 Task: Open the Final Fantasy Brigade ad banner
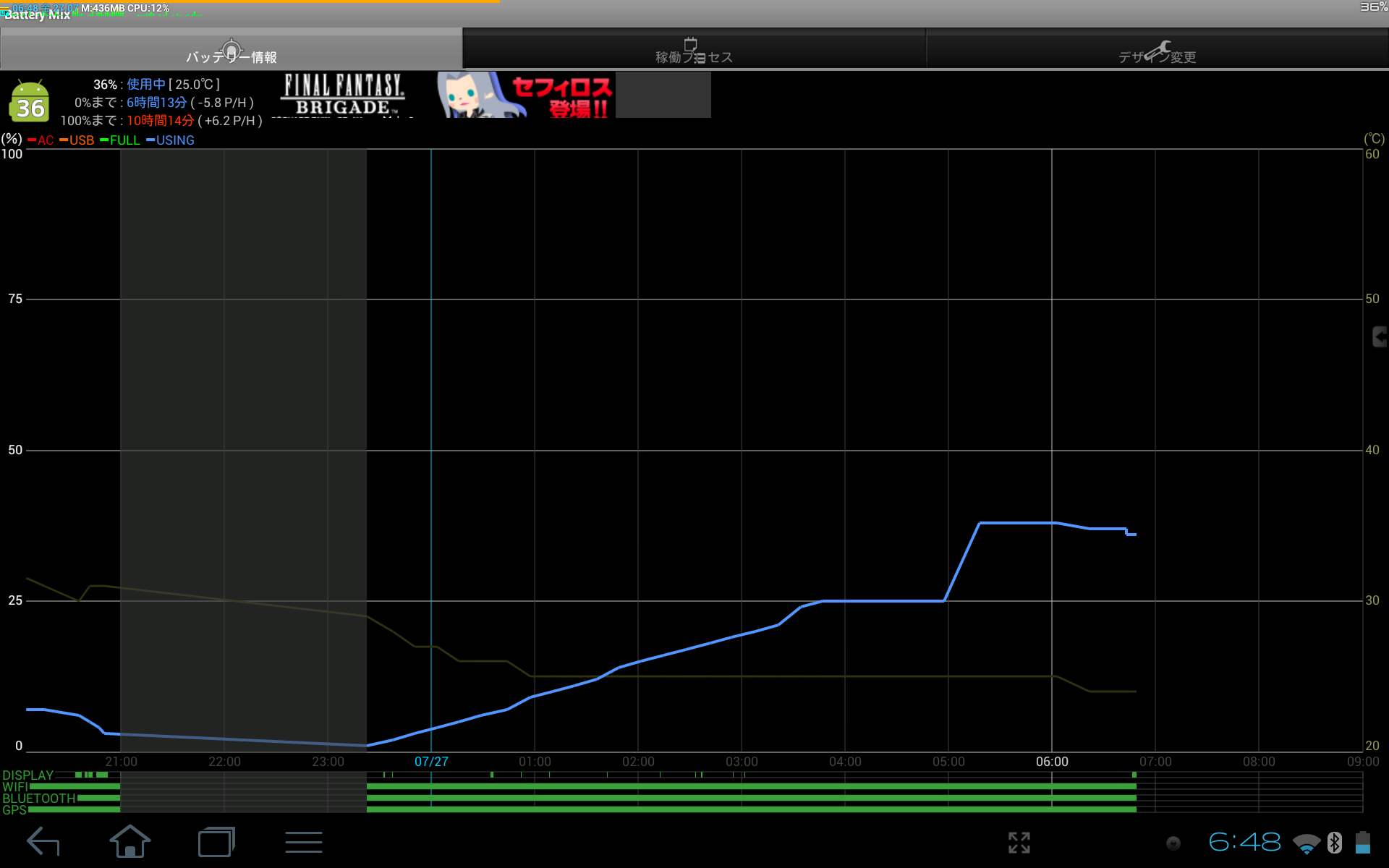tap(344, 95)
